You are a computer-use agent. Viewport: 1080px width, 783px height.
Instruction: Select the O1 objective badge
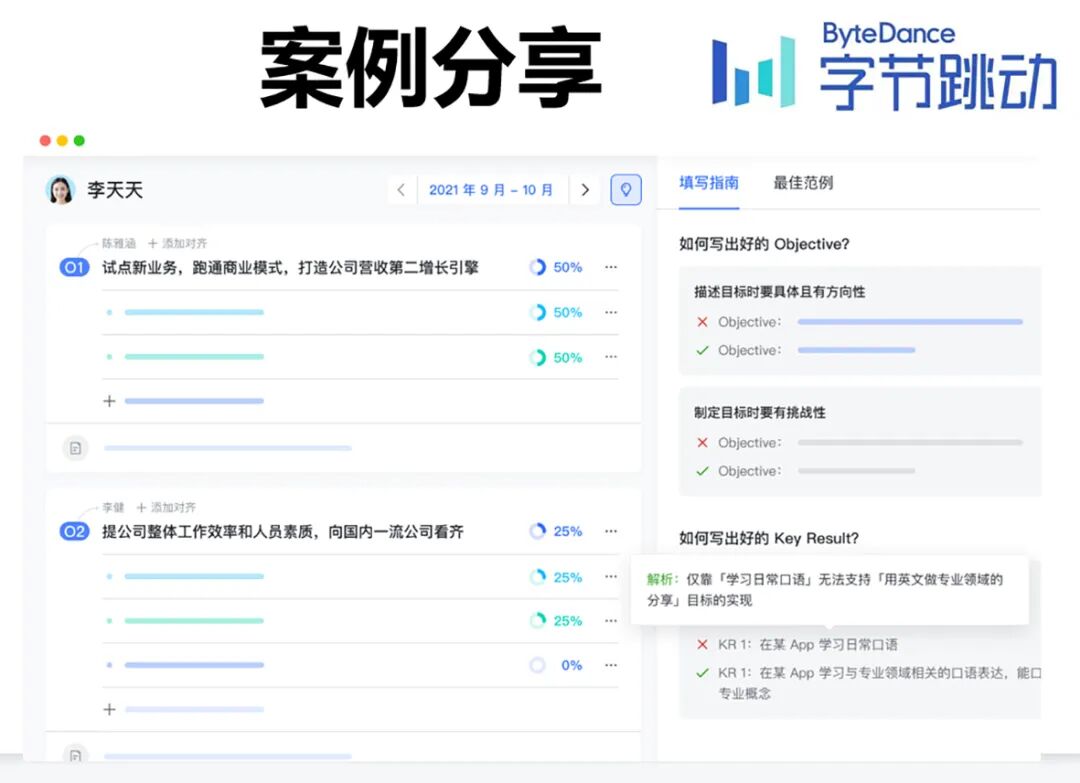pyautogui.click(x=74, y=267)
